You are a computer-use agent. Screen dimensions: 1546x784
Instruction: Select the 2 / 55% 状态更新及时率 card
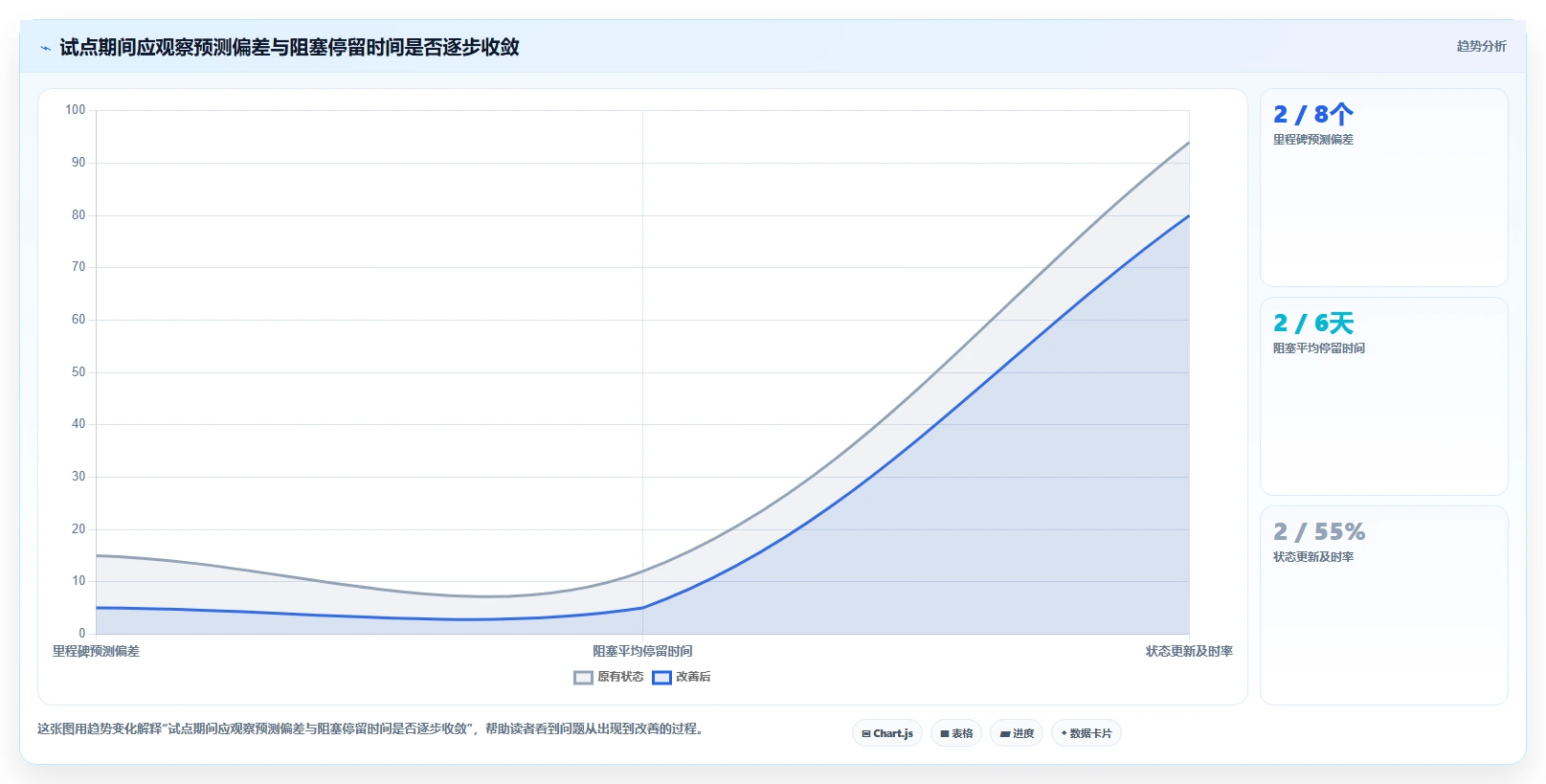(x=1384, y=605)
